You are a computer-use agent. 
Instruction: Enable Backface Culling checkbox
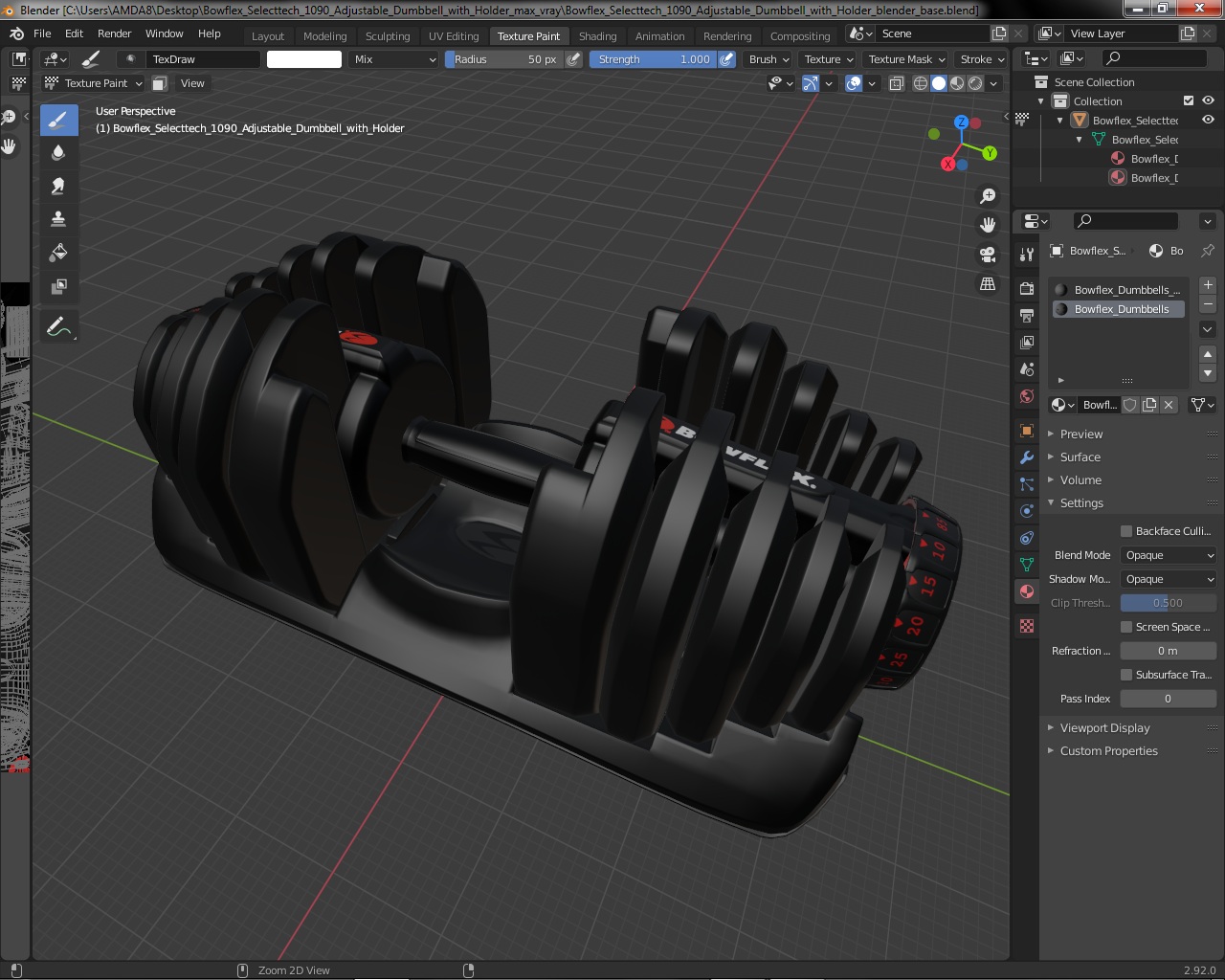click(1126, 531)
